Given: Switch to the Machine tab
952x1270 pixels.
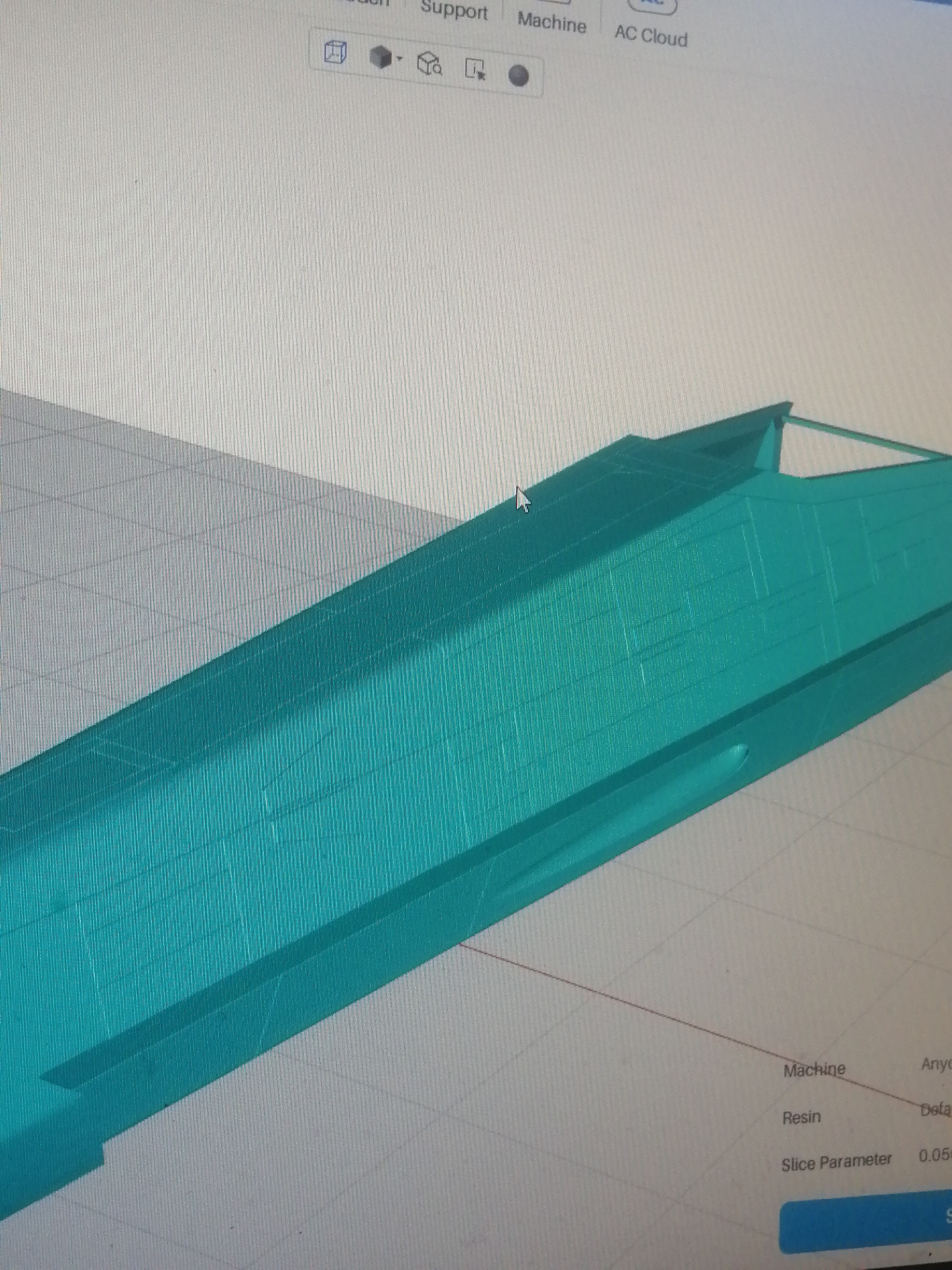Looking at the screenshot, I should pyautogui.click(x=551, y=23).
